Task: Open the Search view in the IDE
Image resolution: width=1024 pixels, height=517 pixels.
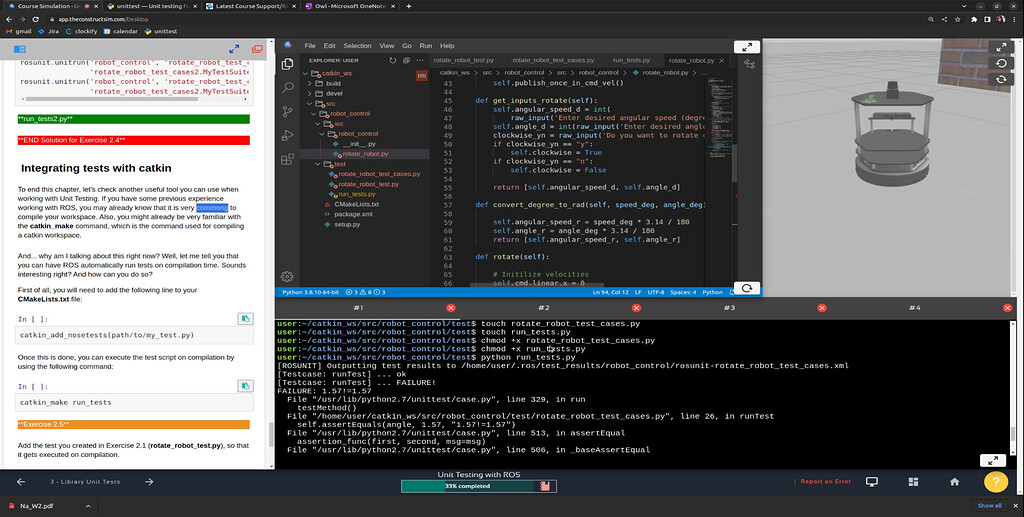Action: [x=287, y=87]
